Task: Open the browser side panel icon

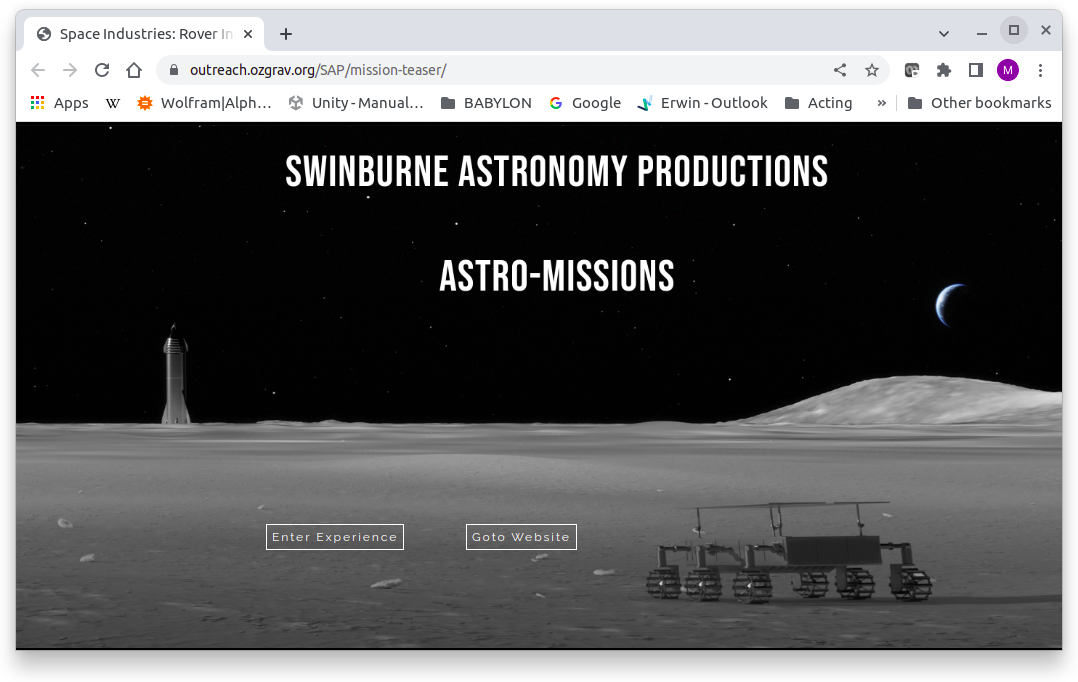Action: pyautogui.click(x=975, y=70)
